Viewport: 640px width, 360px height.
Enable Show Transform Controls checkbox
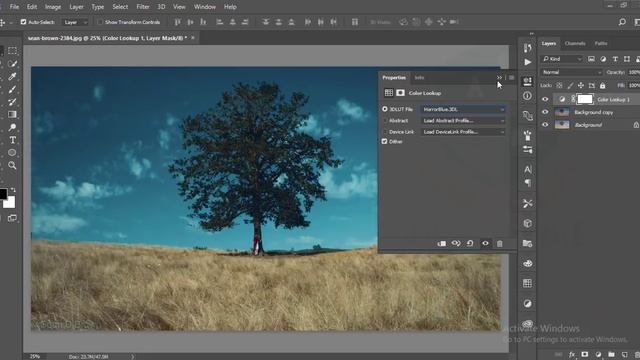(100, 22)
